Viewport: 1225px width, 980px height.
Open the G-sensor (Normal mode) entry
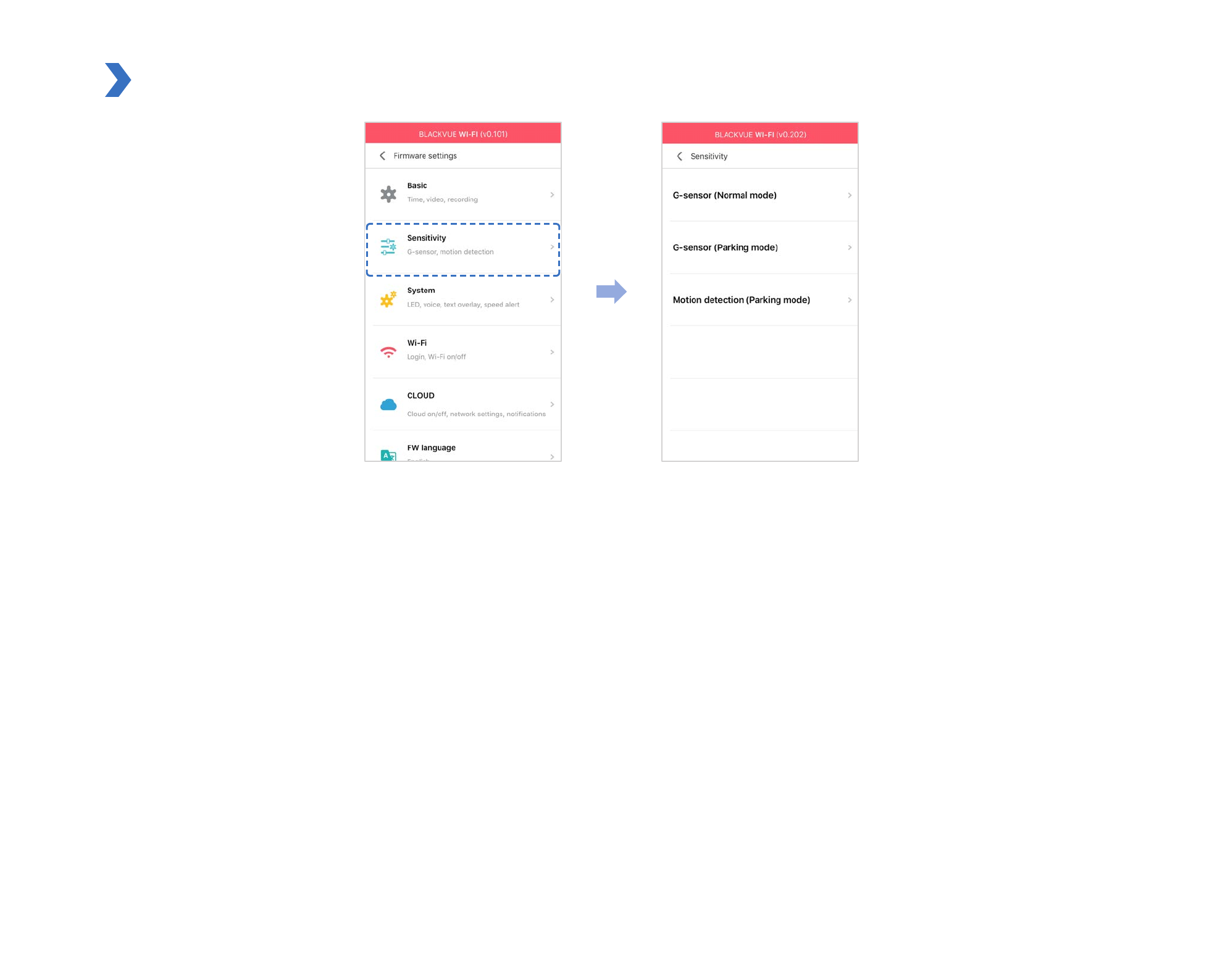(724, 195)
